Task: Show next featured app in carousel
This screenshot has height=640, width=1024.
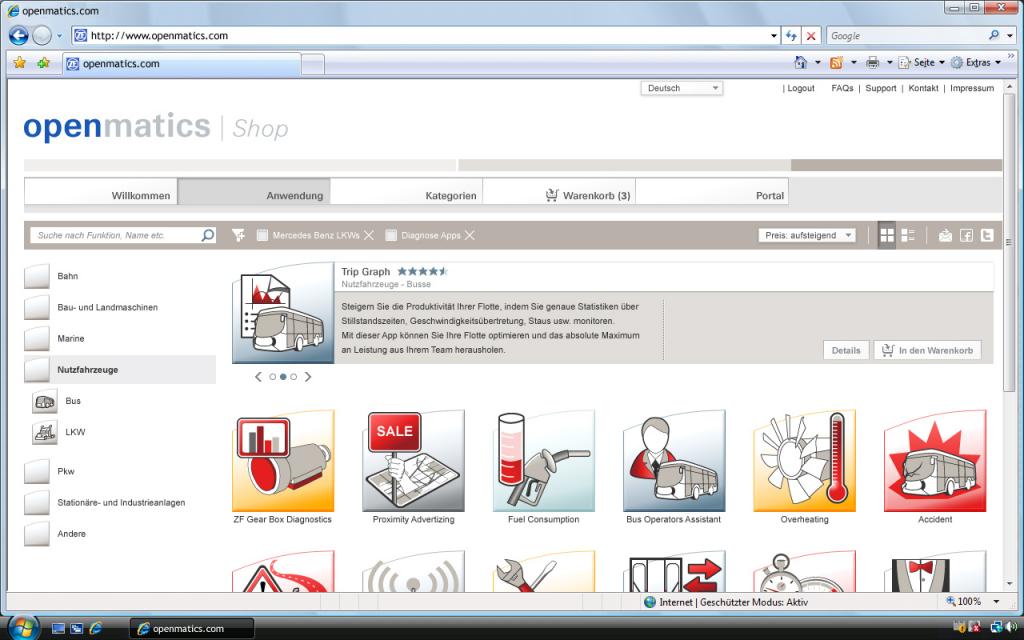Action: (308, 377)
